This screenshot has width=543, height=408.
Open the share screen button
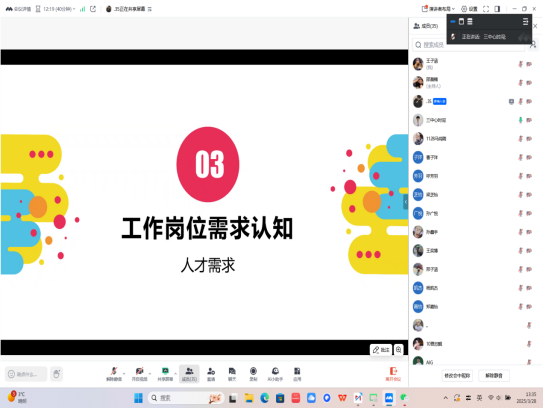(x=165, y=374)
